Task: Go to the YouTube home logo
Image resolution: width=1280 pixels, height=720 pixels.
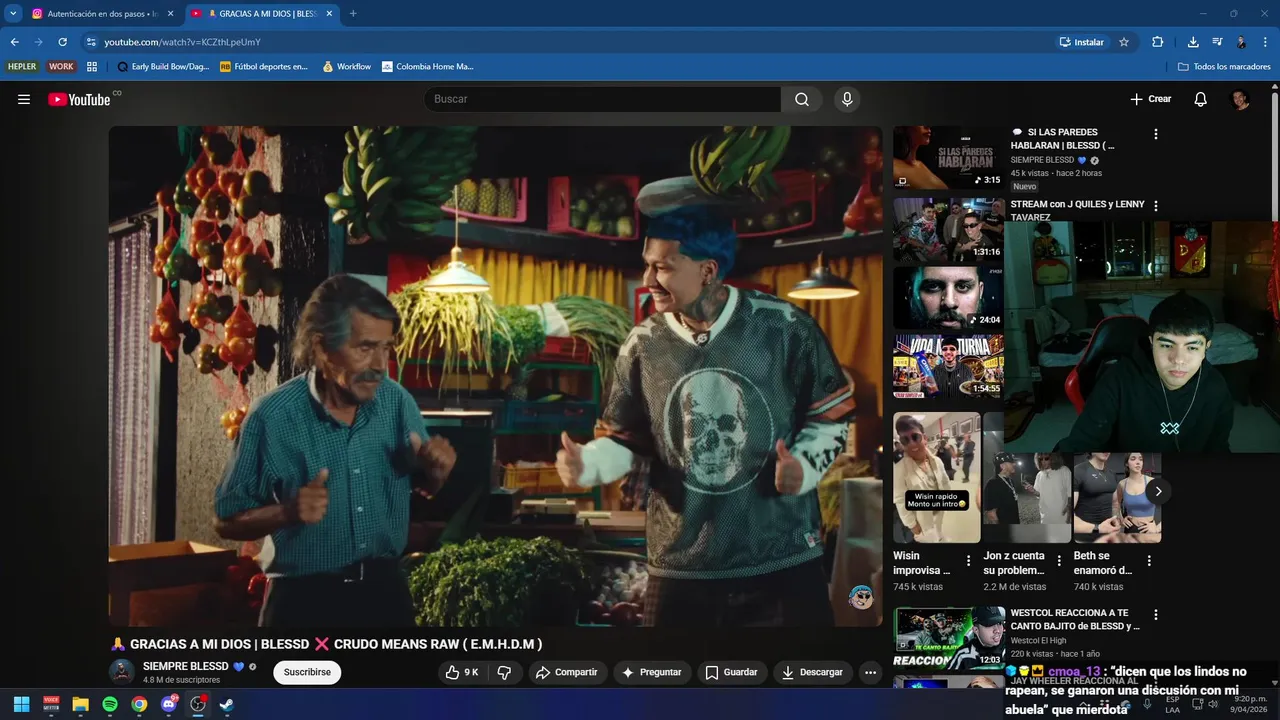Action: pos(80,99)
